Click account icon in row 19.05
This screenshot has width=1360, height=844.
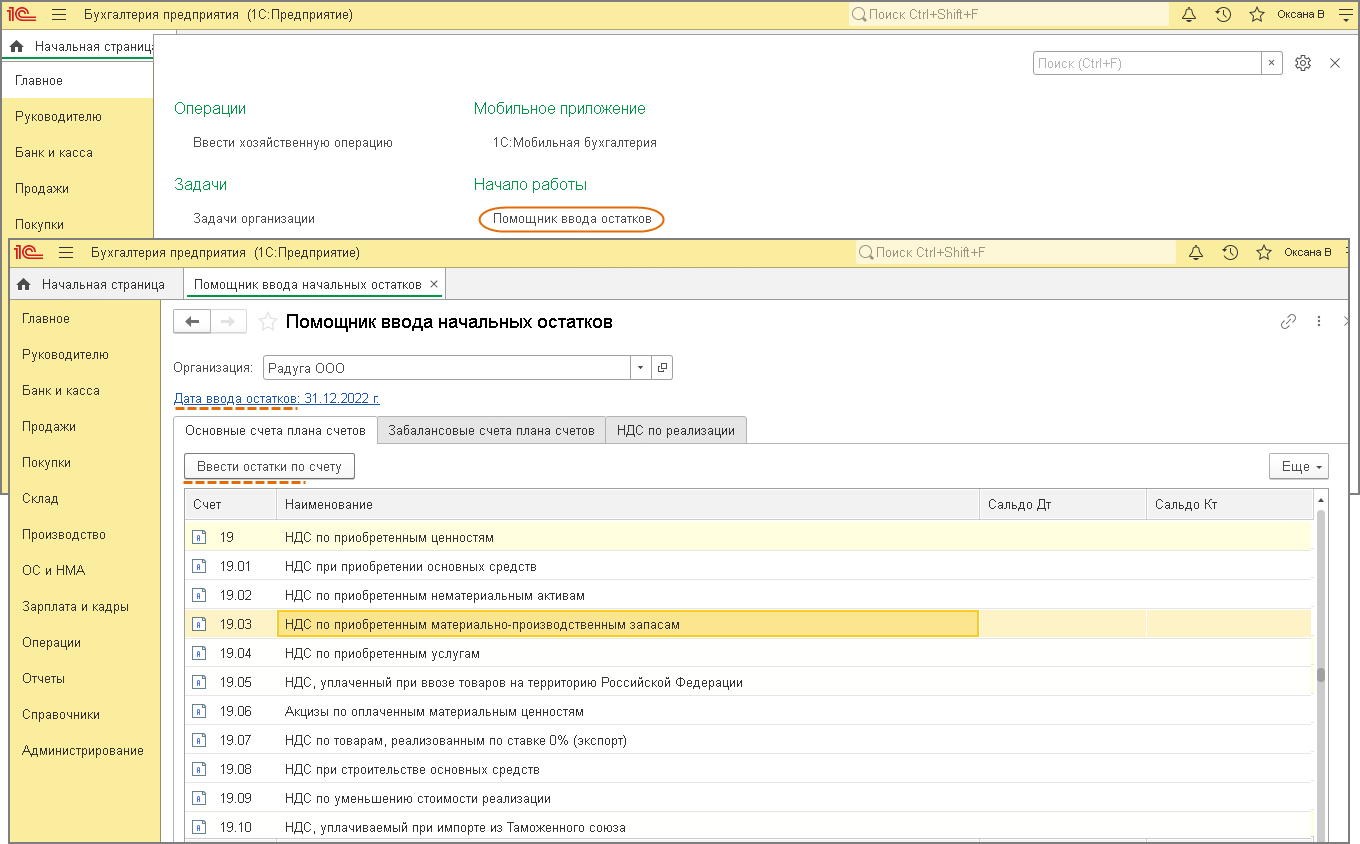pos(200,682)
